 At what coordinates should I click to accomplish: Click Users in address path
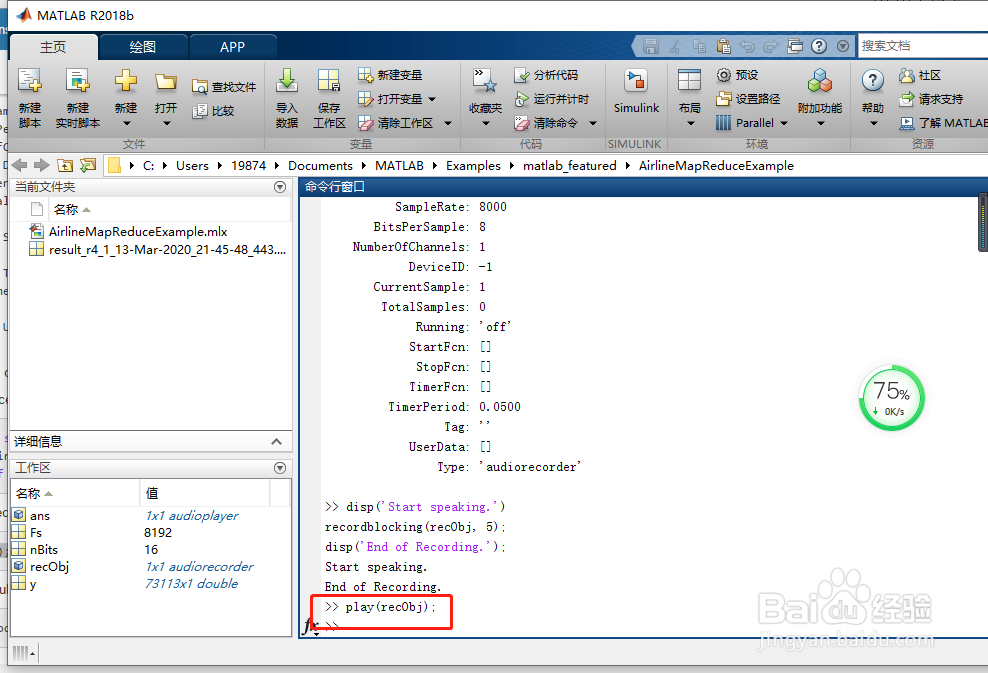pos(192,166)
